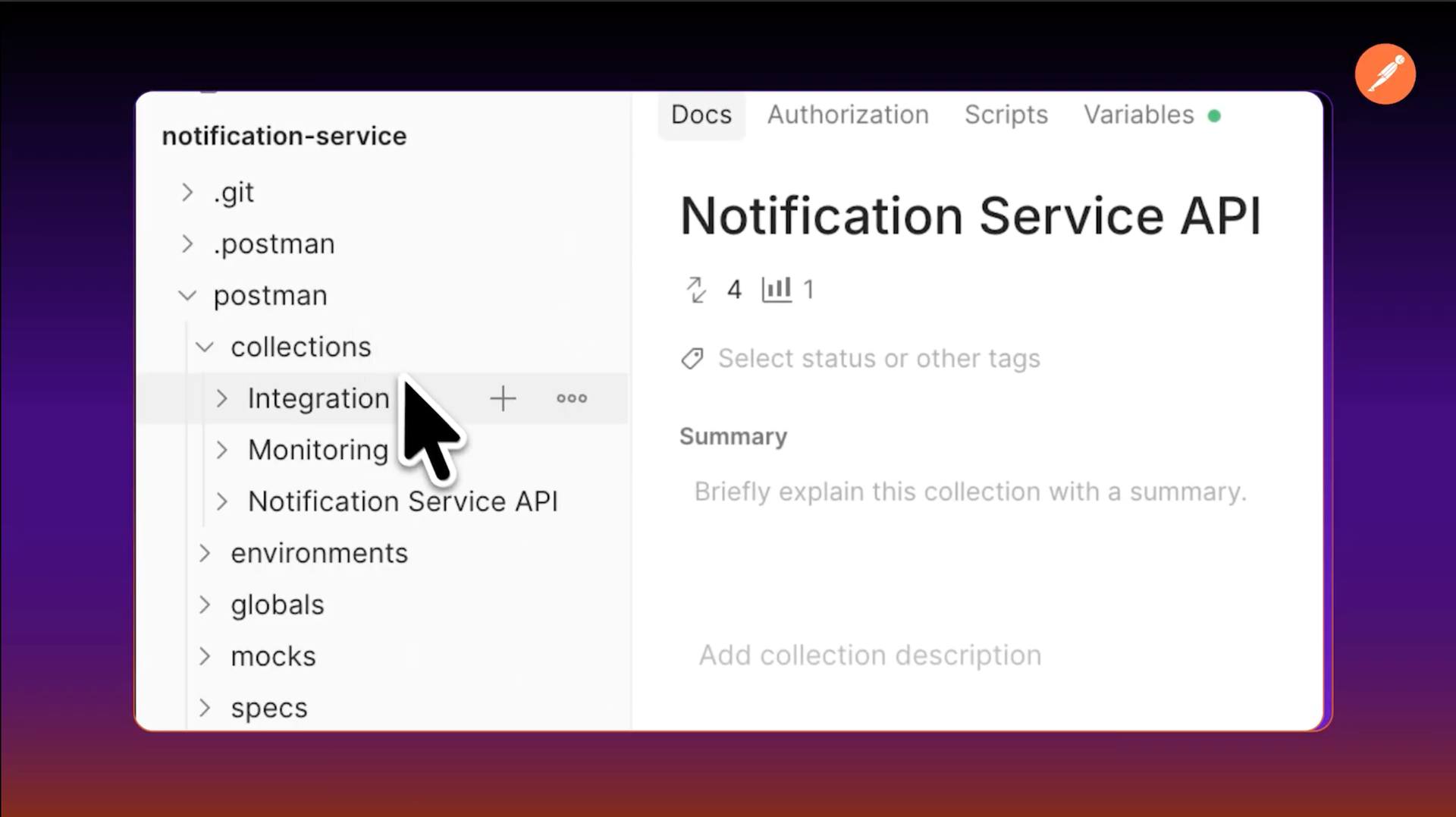Expand the .git folder
This screenshot has width=1456, height=817.
[187, 193]
